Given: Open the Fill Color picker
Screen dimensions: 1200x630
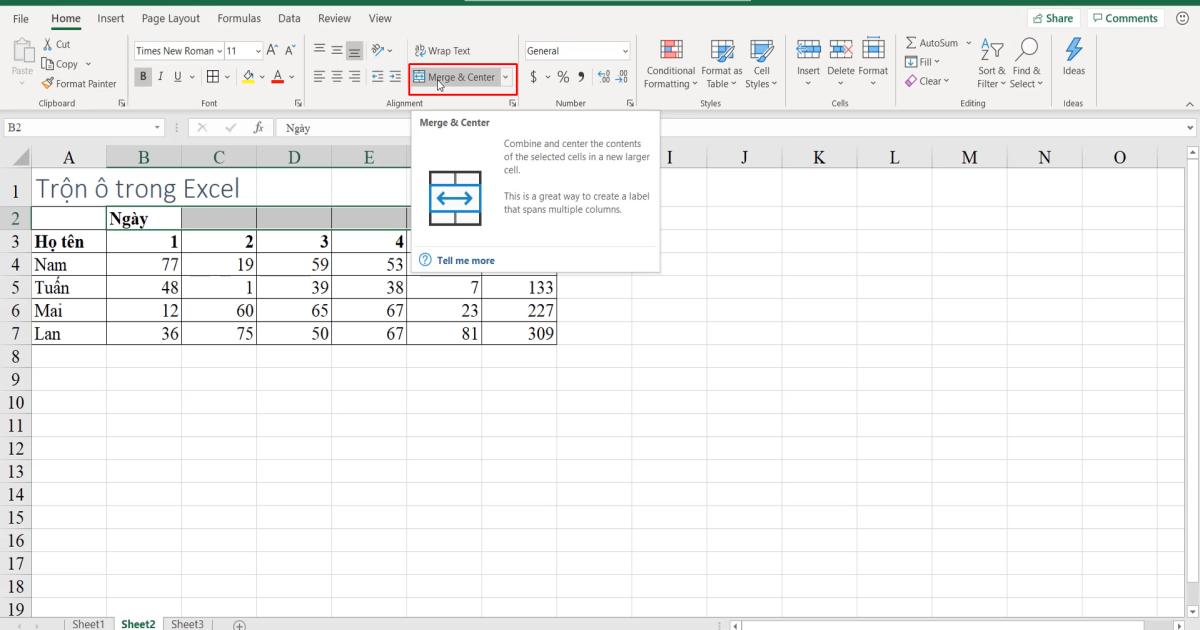Looking at the screenshot, I should tap(248, 76).
